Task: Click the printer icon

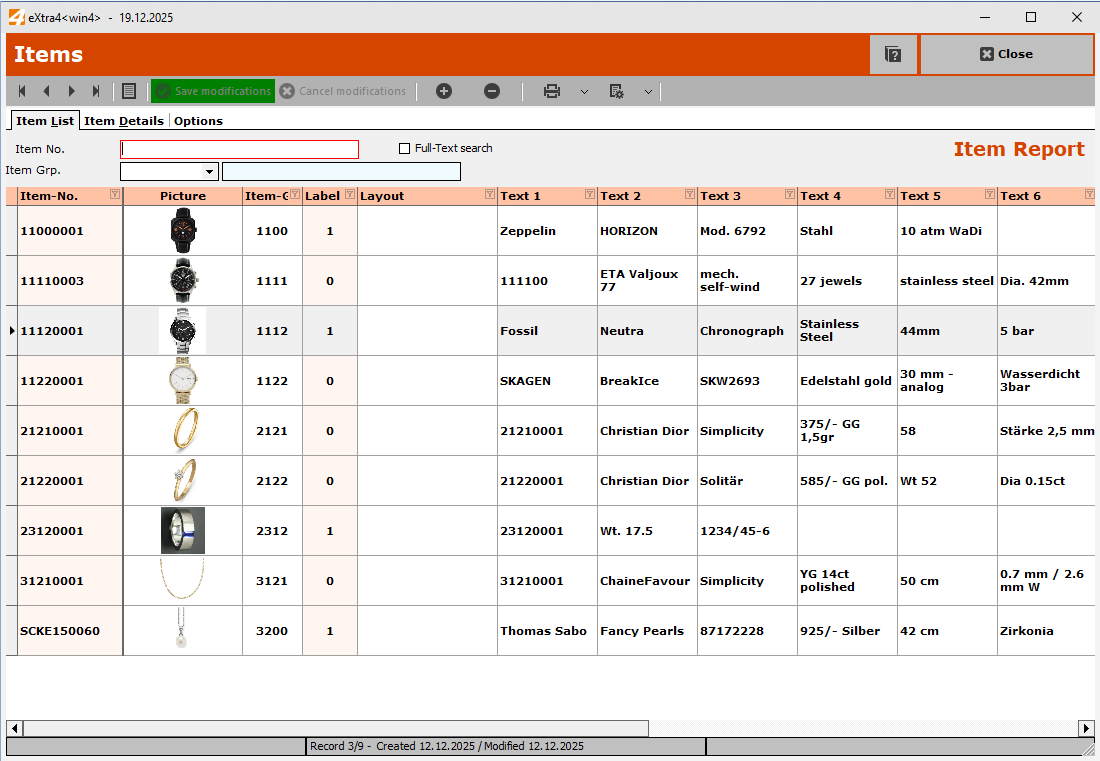Action: 552,91
